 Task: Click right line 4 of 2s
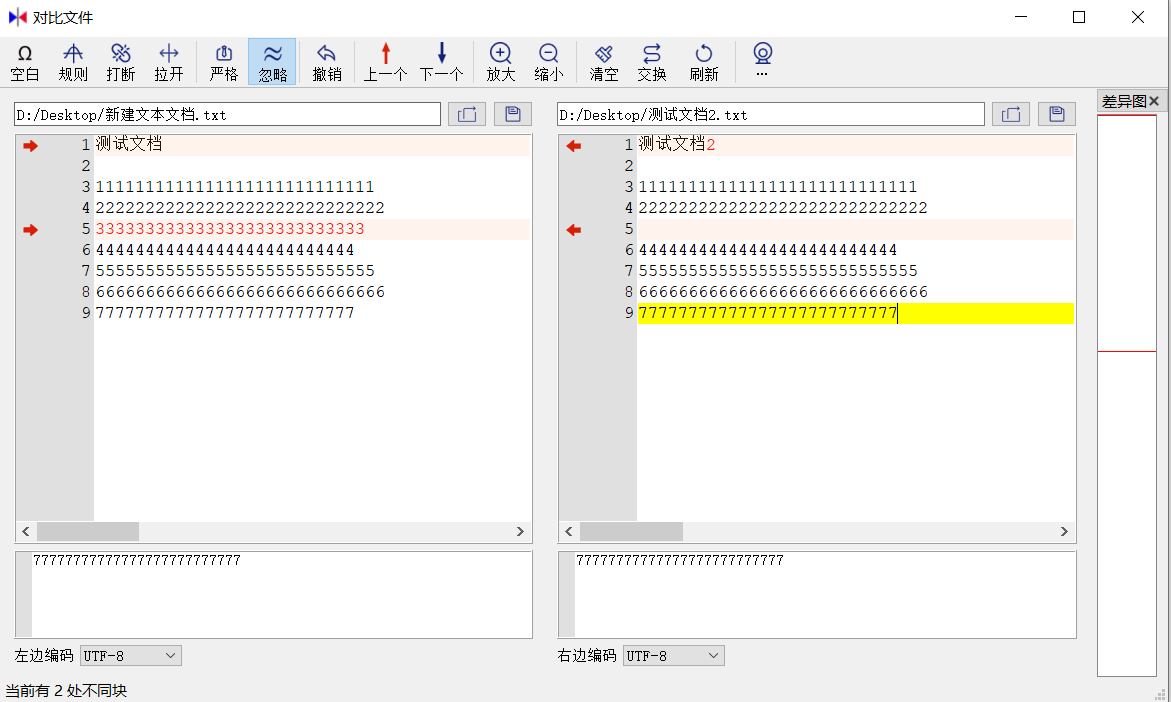point(783,208)
